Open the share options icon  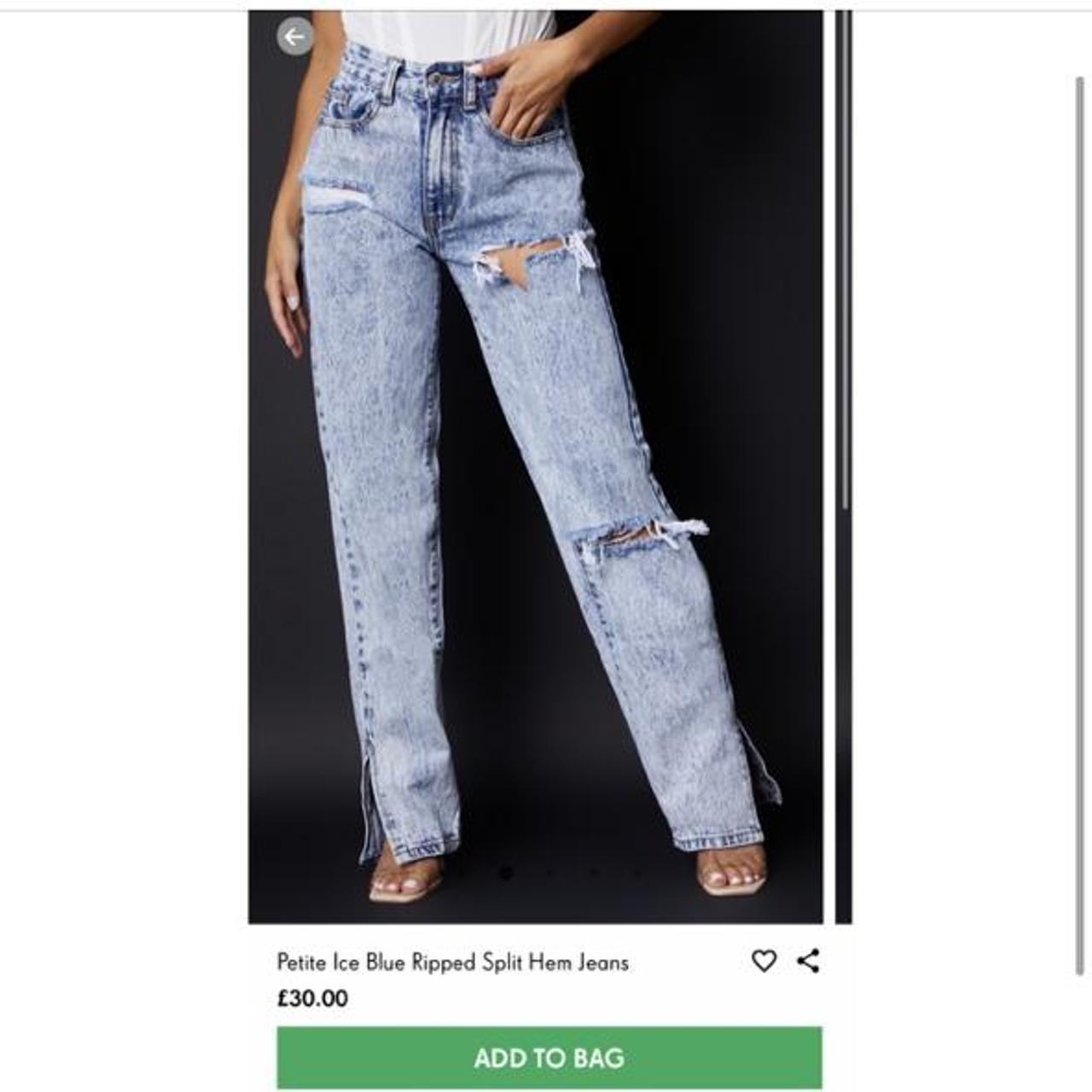point(809,961)
